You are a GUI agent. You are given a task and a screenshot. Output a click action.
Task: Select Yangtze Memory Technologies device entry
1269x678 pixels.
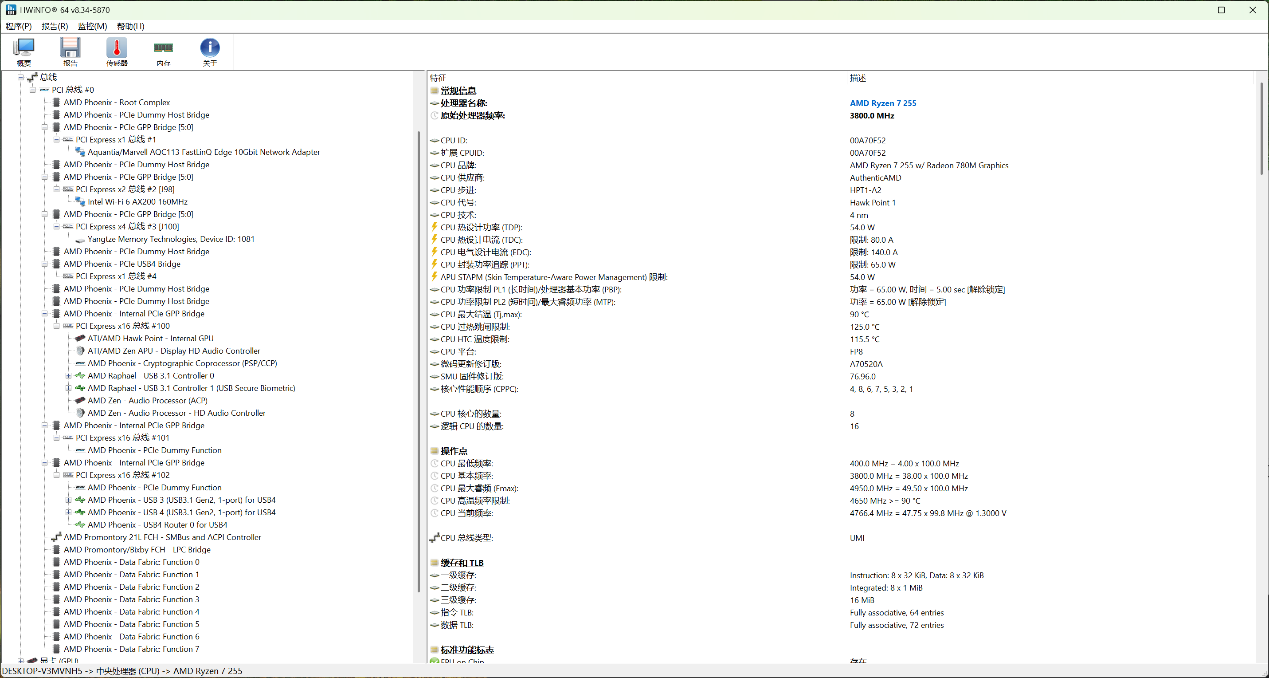click(170, 239)
